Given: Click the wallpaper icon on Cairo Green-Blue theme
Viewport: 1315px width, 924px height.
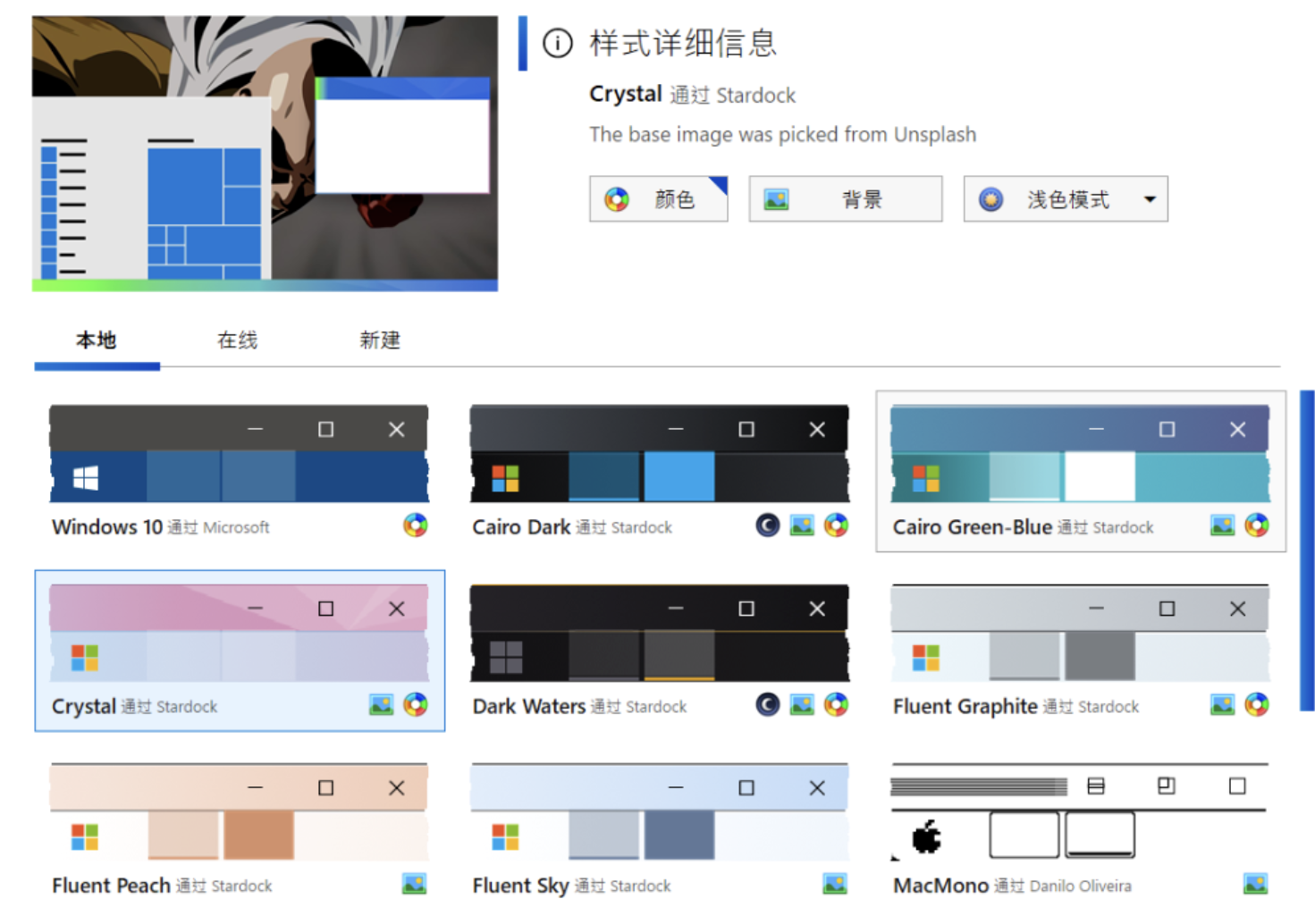Looking at the screenshot, I should pos(1222,526).
